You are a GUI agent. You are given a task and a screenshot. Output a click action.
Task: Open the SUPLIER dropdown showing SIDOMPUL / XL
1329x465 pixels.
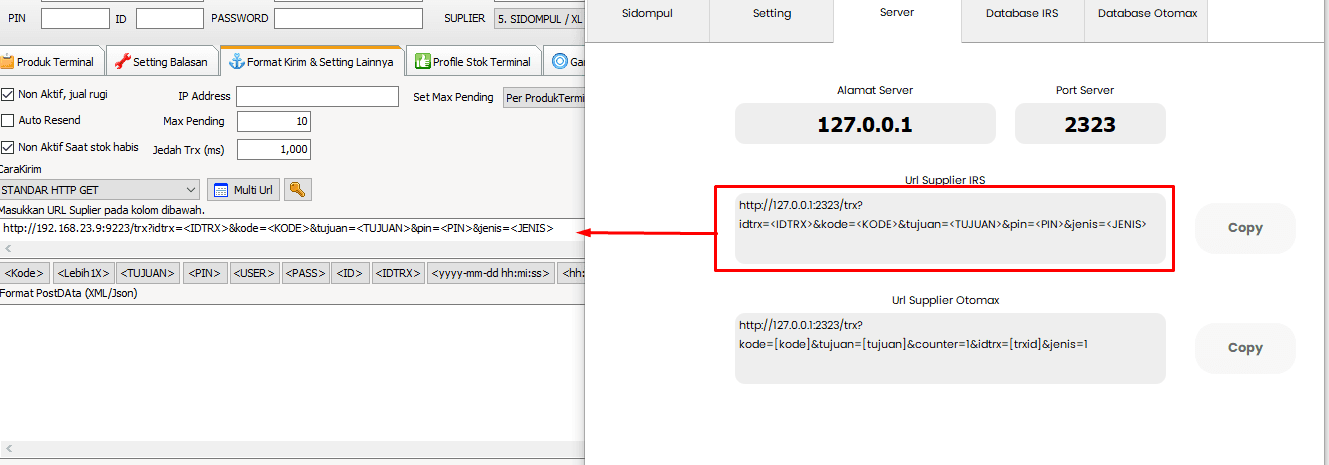[539, 19]
